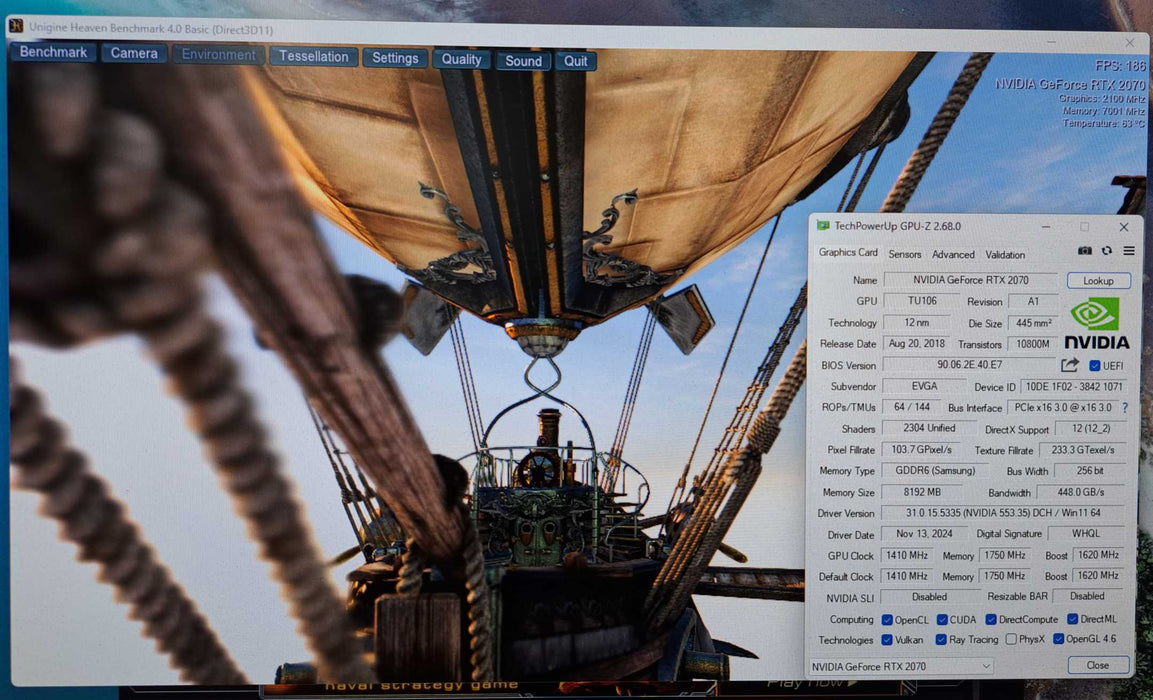The width and height of the screenshot is (1153, 700).
Task: Toggle the Vulkan checkbox
Action: point(887,640)
